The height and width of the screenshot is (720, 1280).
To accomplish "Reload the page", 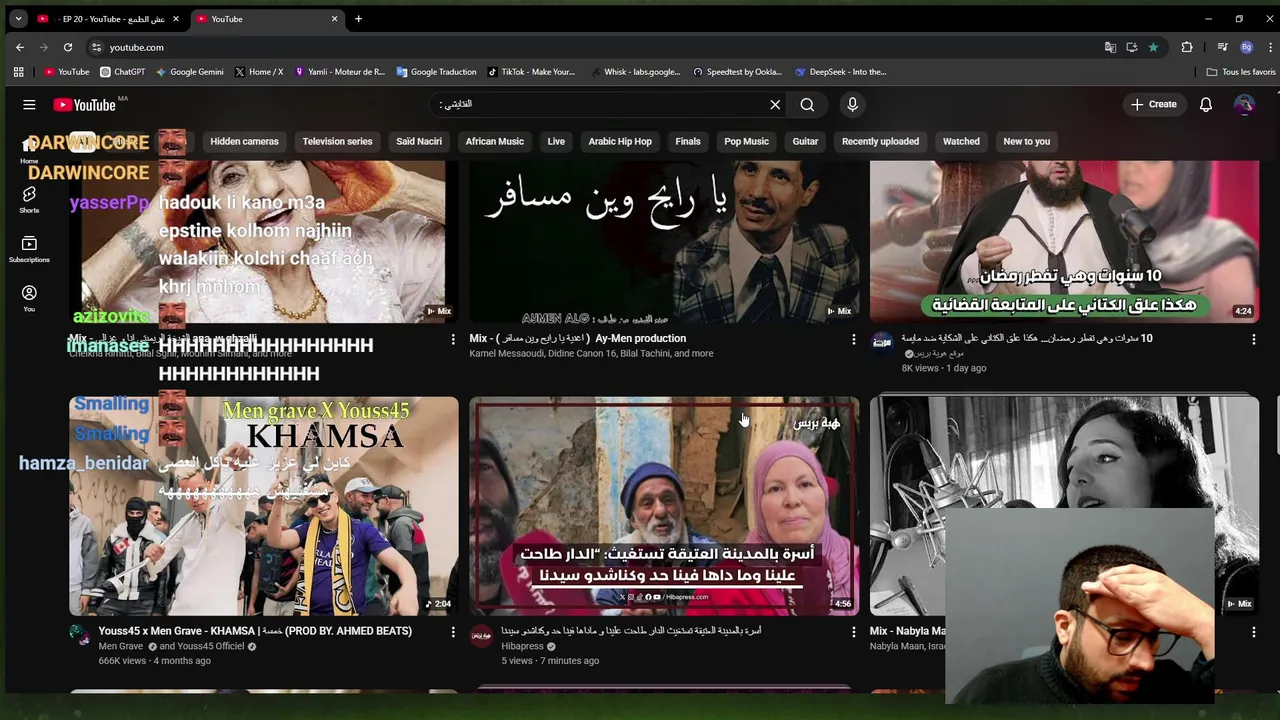I will [68, 47].
